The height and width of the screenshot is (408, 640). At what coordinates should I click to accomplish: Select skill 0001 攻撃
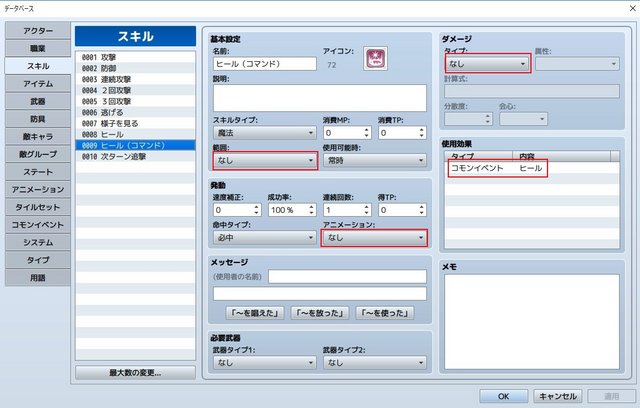(135, 57)
